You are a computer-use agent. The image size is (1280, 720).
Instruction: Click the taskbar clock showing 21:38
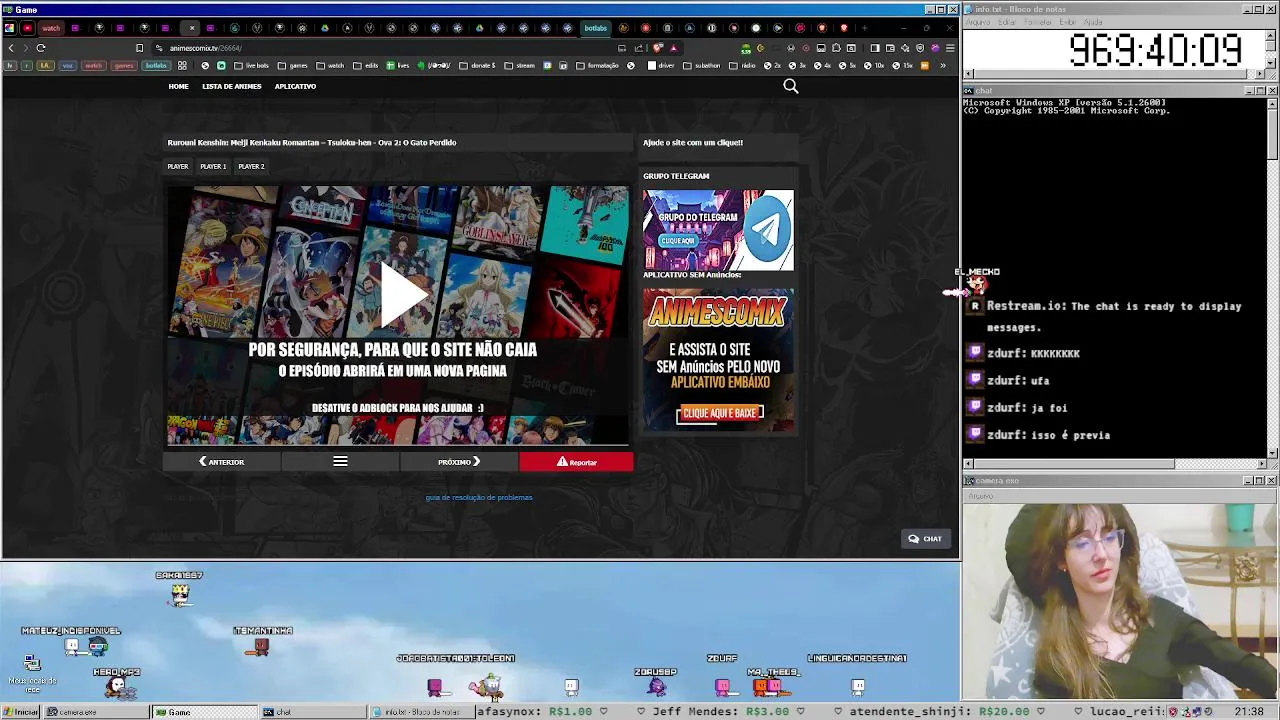(1248, 712)
